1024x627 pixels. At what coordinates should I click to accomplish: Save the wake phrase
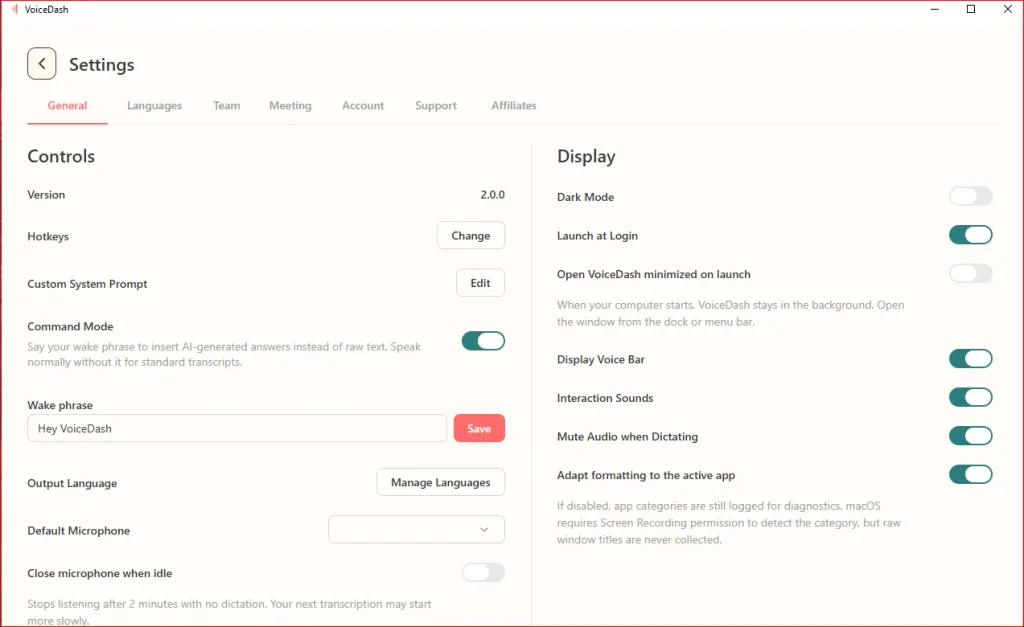click(x=479, y=428)
